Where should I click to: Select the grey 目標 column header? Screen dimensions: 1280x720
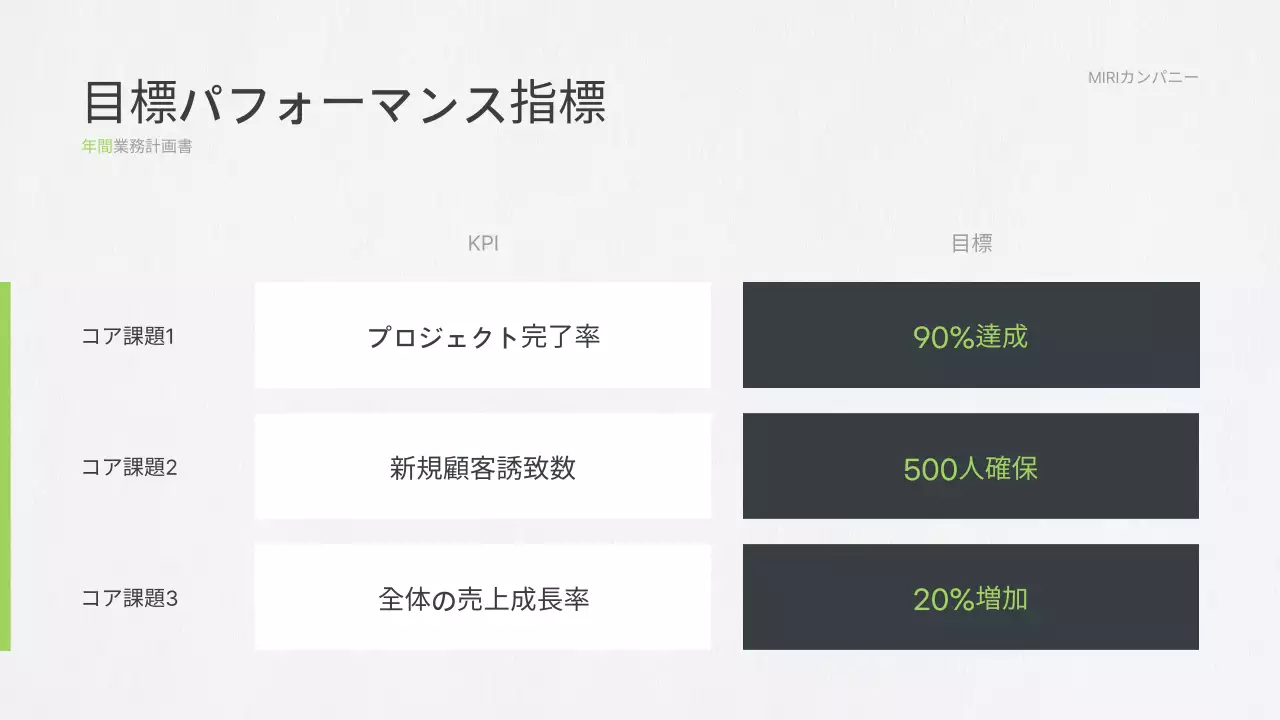tap(971, 244)
